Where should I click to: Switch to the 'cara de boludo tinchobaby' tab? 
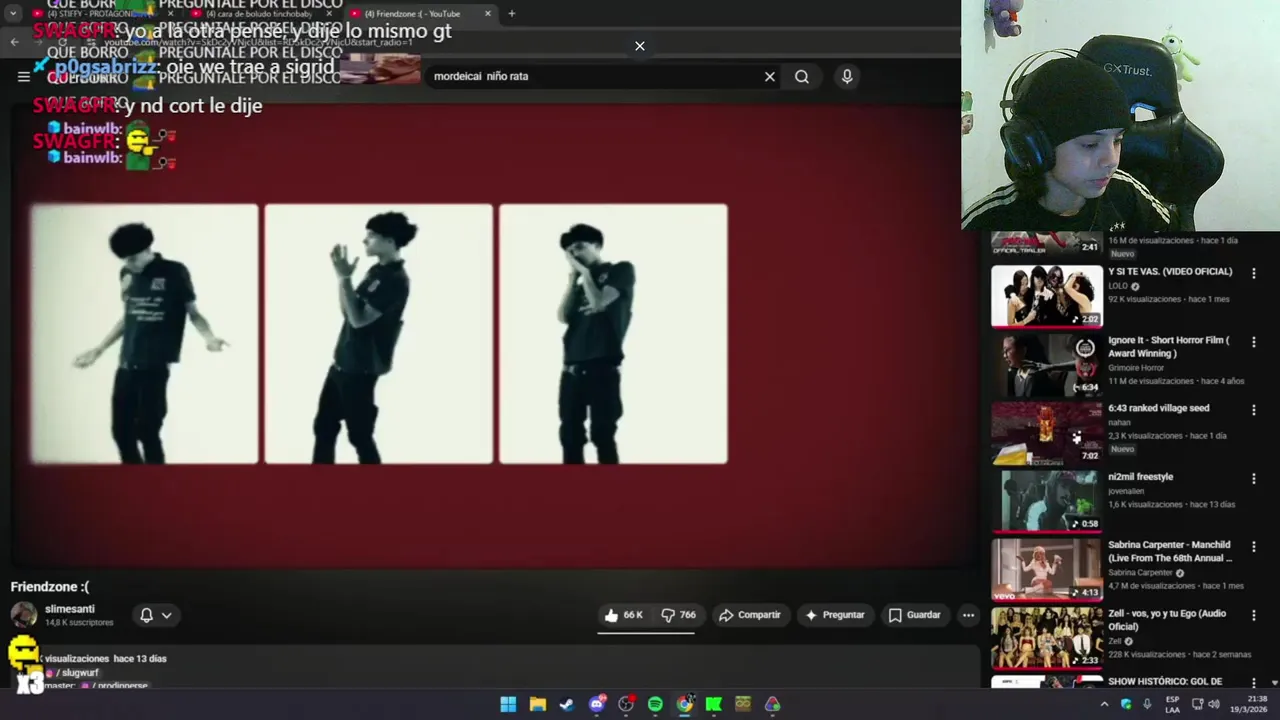coord(259,14)
